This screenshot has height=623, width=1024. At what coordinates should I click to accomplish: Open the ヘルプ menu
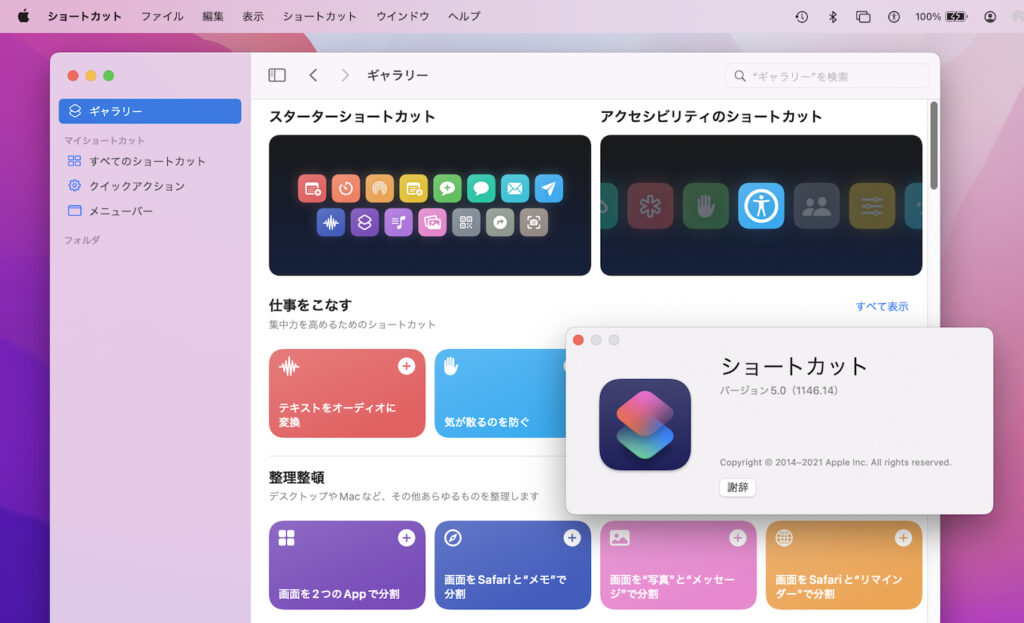tap(462, 16)
